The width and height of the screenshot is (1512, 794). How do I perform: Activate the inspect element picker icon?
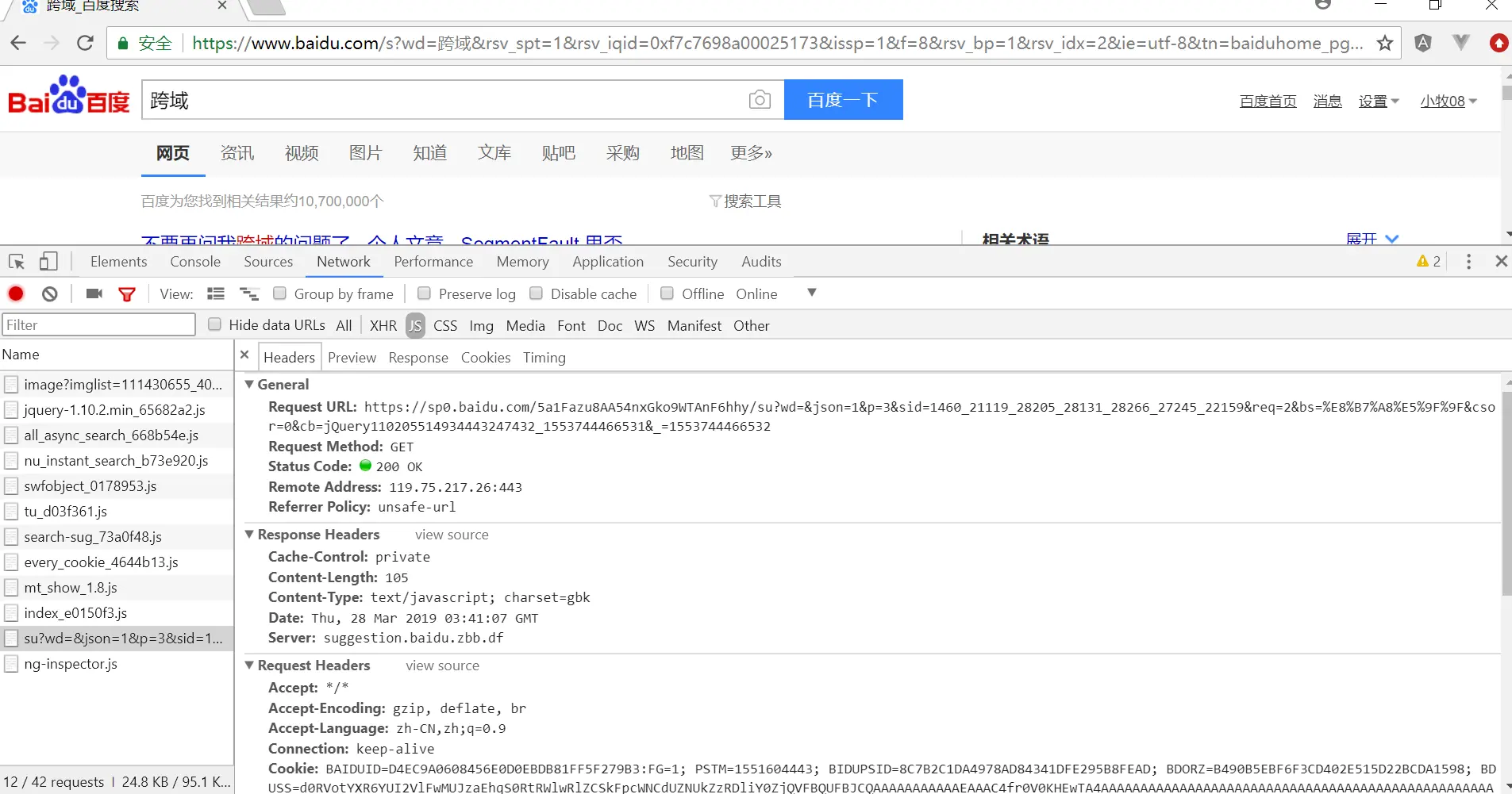tap(17, 262)
